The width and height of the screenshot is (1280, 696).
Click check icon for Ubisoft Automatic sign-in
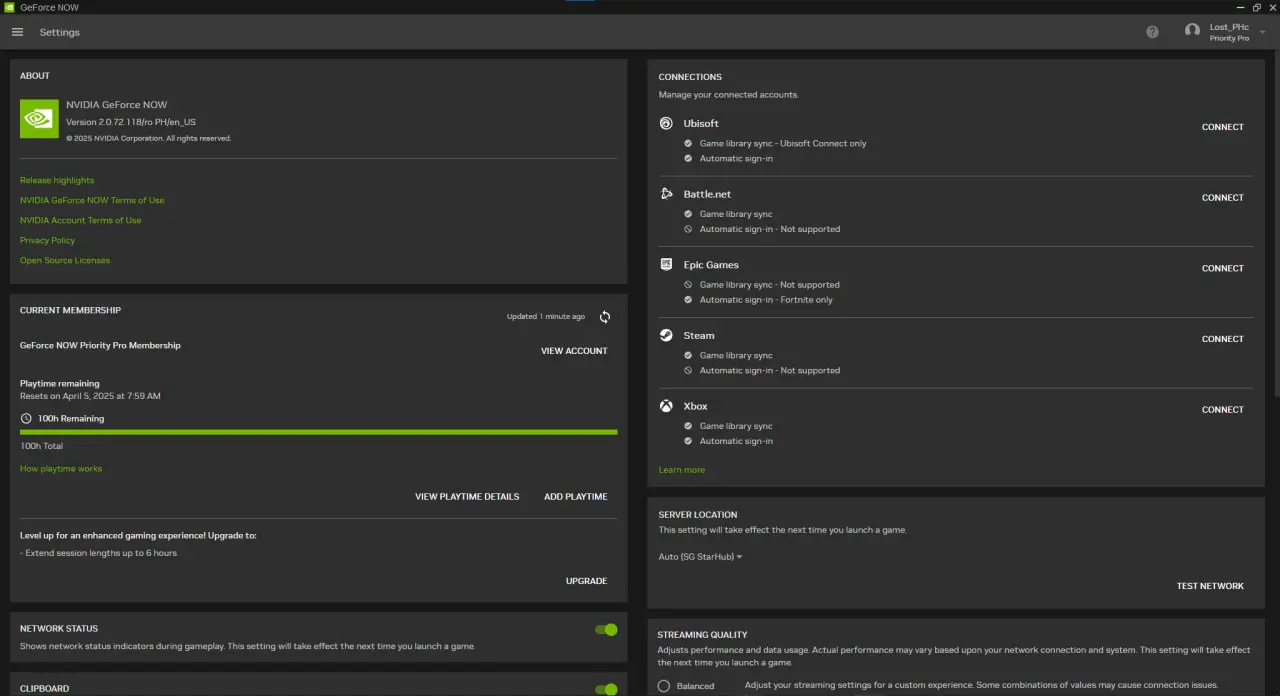[688, 158]
